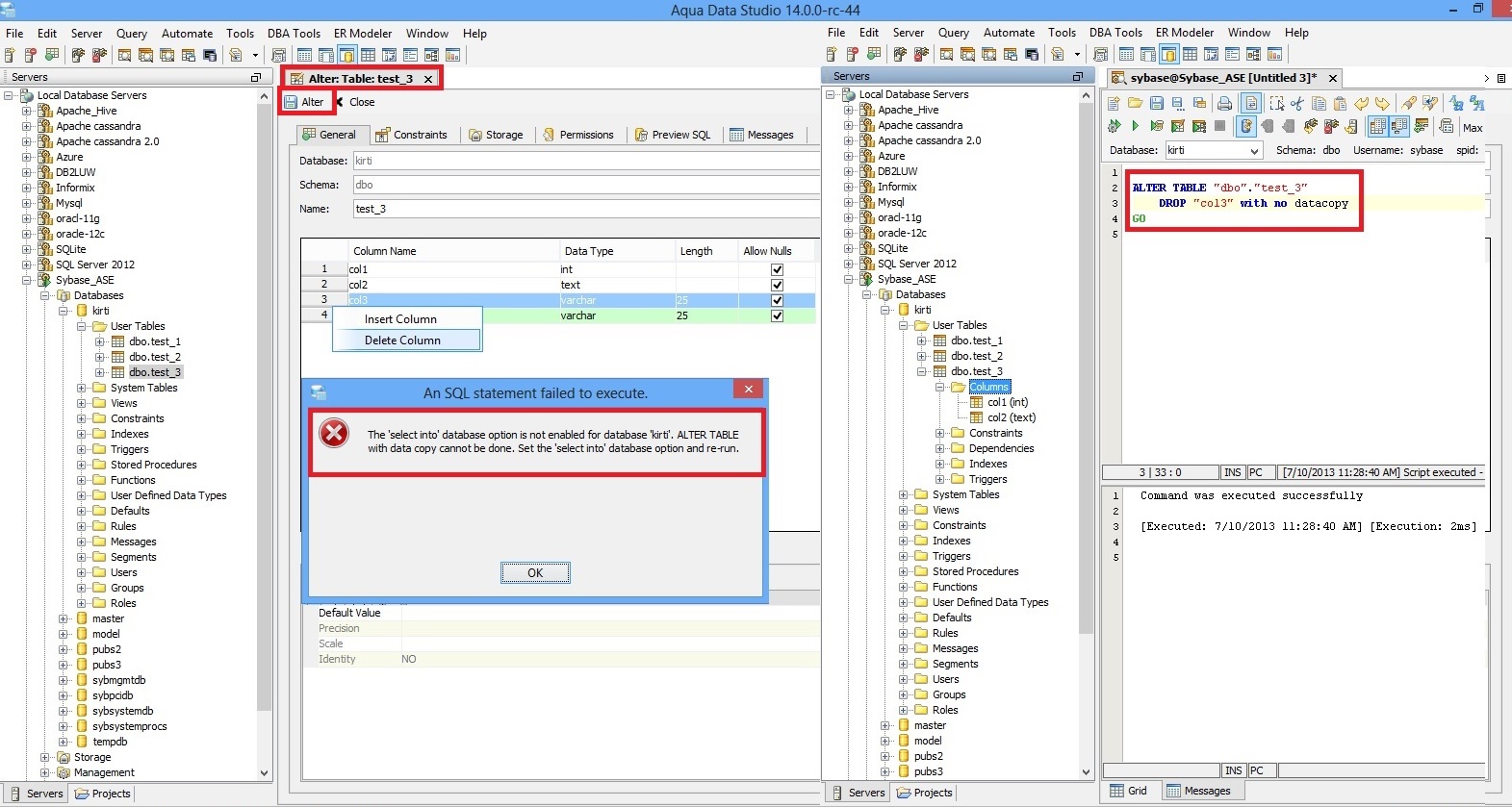
Task: Click the red error icon in dialog
Action: coord(334,434)
